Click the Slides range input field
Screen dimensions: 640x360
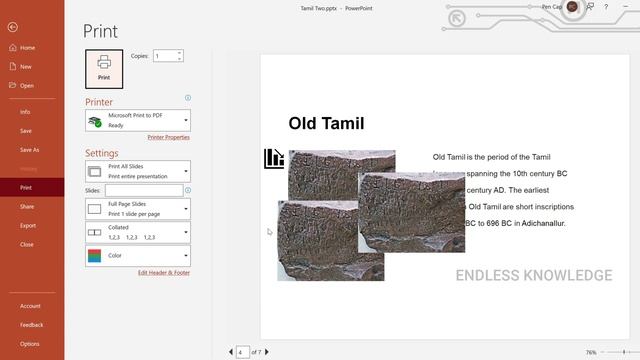click(144, 191)
